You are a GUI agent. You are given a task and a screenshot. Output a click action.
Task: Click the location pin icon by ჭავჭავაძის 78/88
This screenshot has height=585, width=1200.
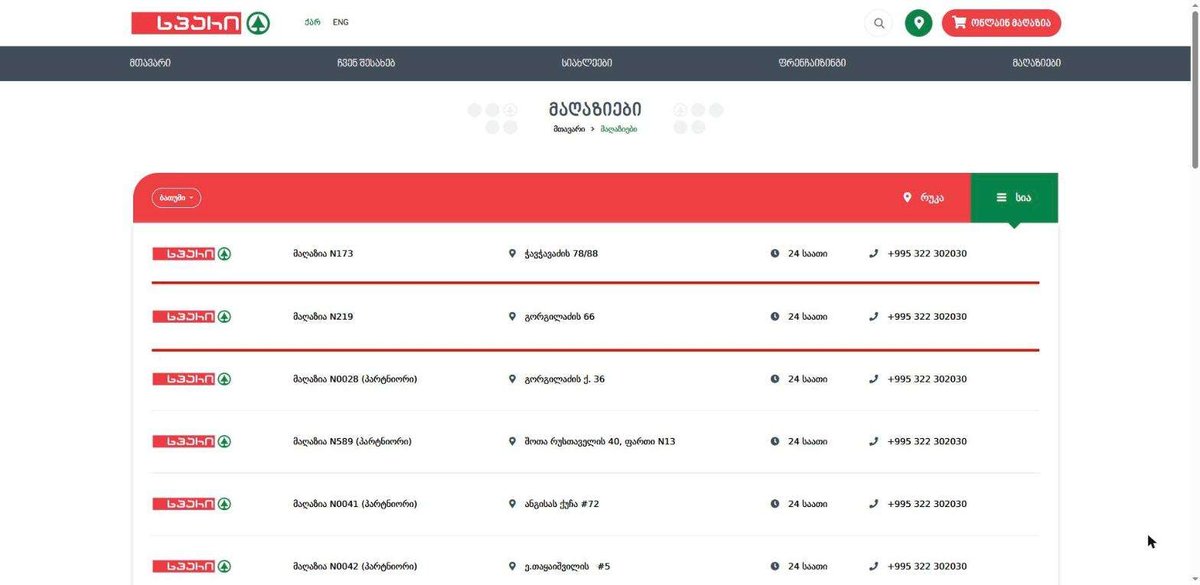(x=513, y=254)
